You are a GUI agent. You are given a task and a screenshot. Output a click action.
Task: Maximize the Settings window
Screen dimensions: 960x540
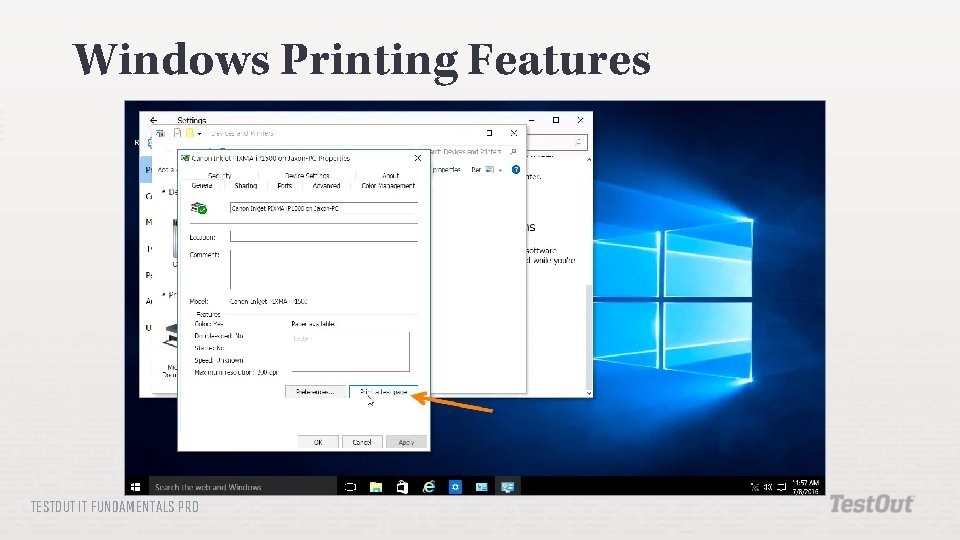pos(556,120)
